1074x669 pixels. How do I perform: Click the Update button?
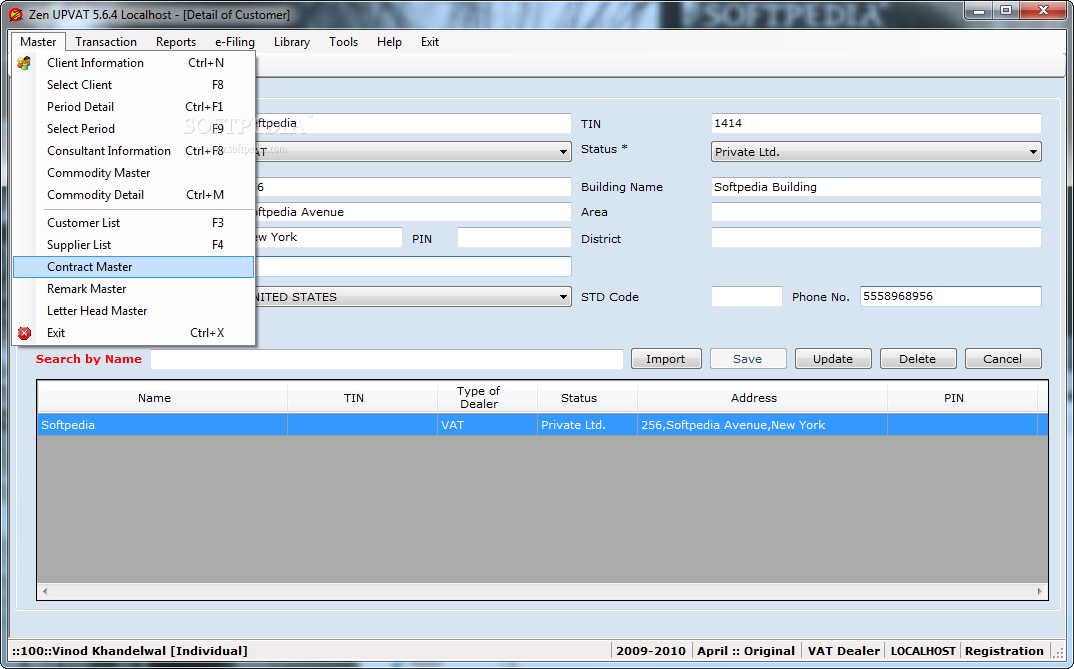(x=833, y=359)
